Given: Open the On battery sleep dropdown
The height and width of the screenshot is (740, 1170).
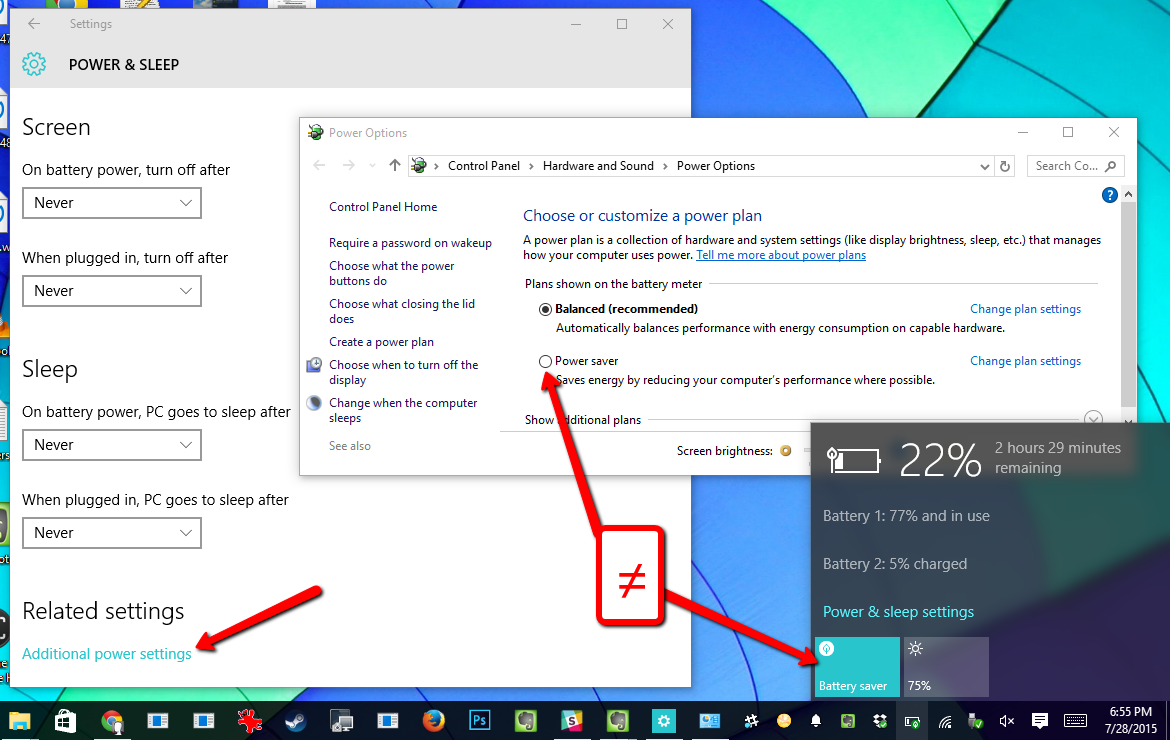Looking at the screenshot, I should 111,444.
